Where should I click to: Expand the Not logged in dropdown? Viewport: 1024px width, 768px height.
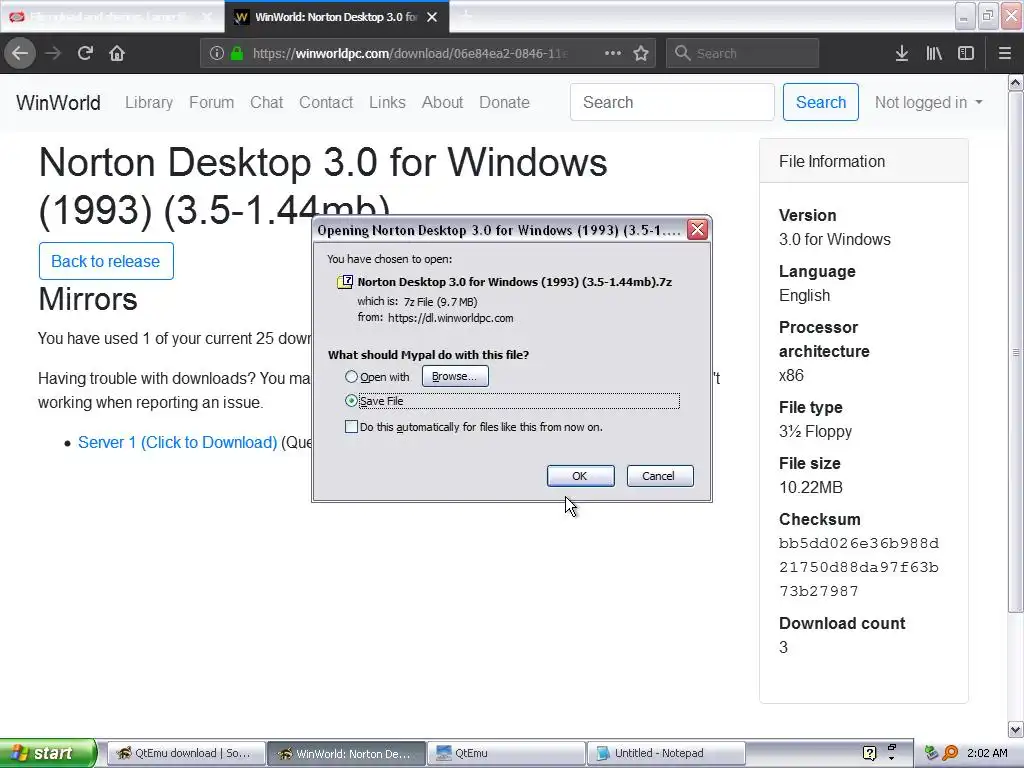coord(928,103)
